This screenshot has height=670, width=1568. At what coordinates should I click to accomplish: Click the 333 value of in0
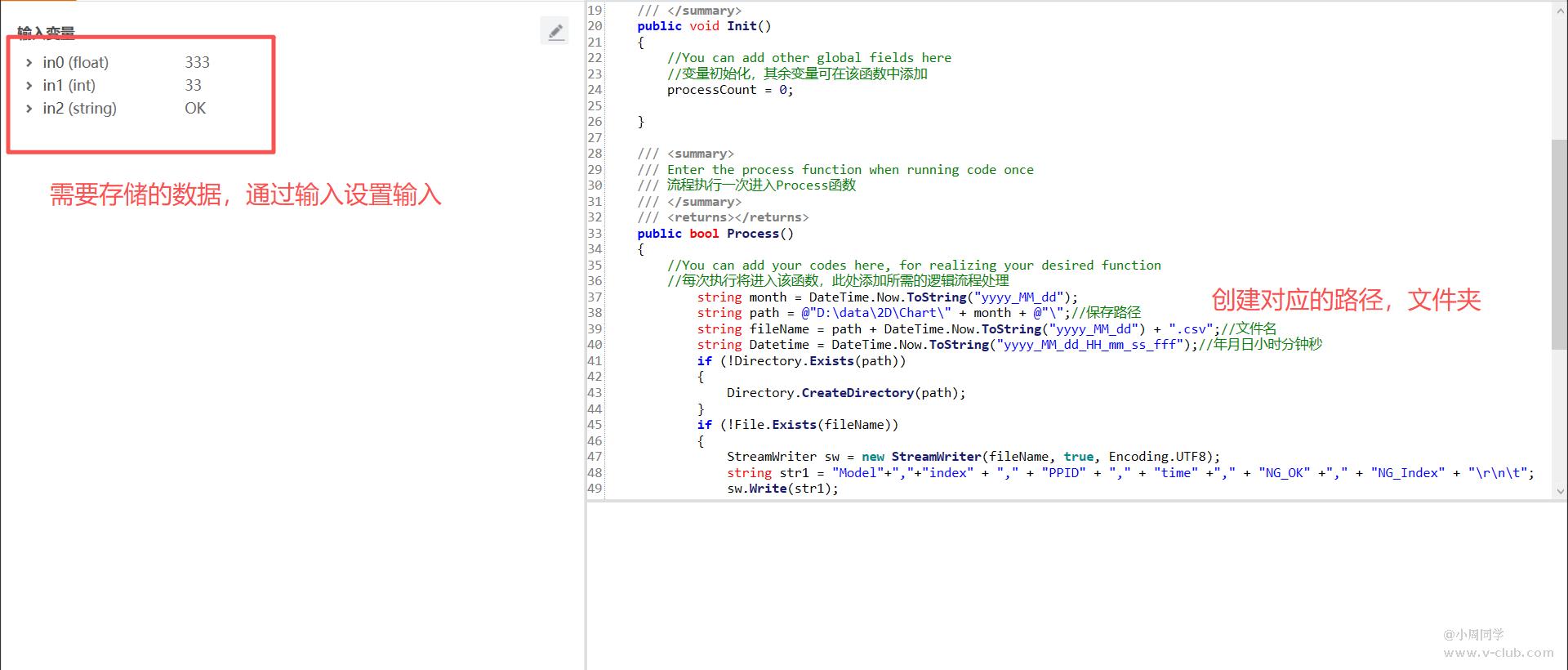[197, 63]
